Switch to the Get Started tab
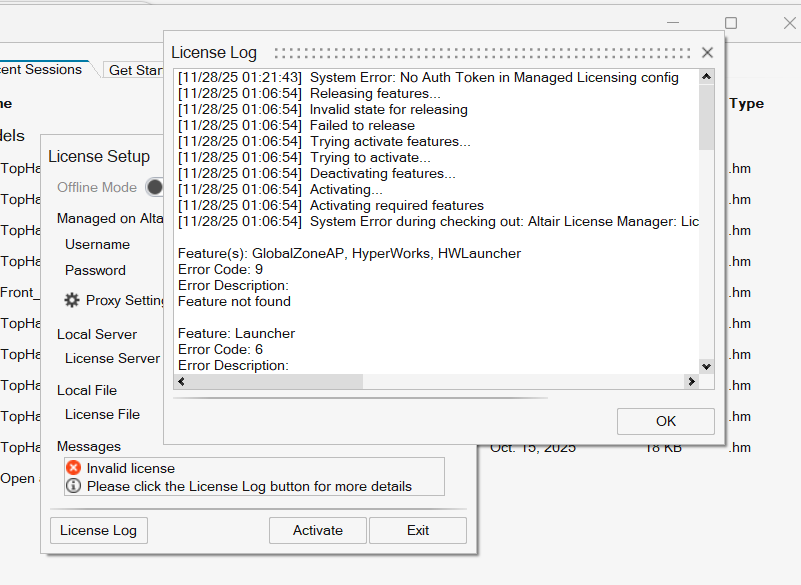The width and height of the screenshot is (801, 585). tap(134, 70)
